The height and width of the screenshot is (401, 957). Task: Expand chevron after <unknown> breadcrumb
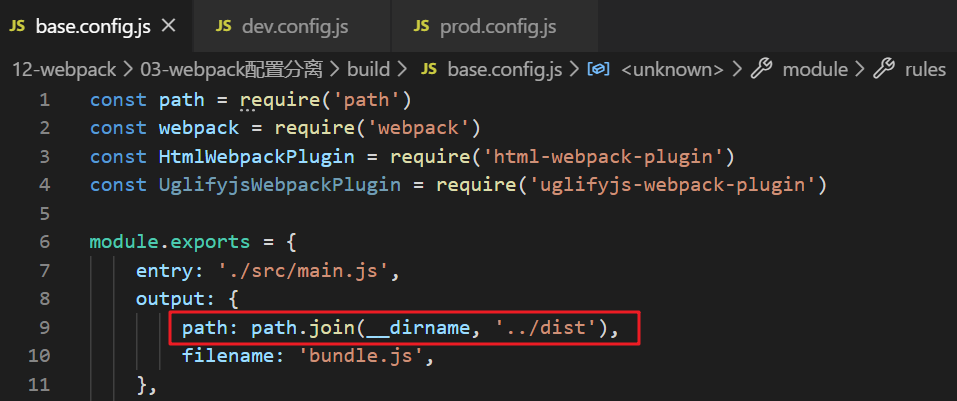(737, 70)
